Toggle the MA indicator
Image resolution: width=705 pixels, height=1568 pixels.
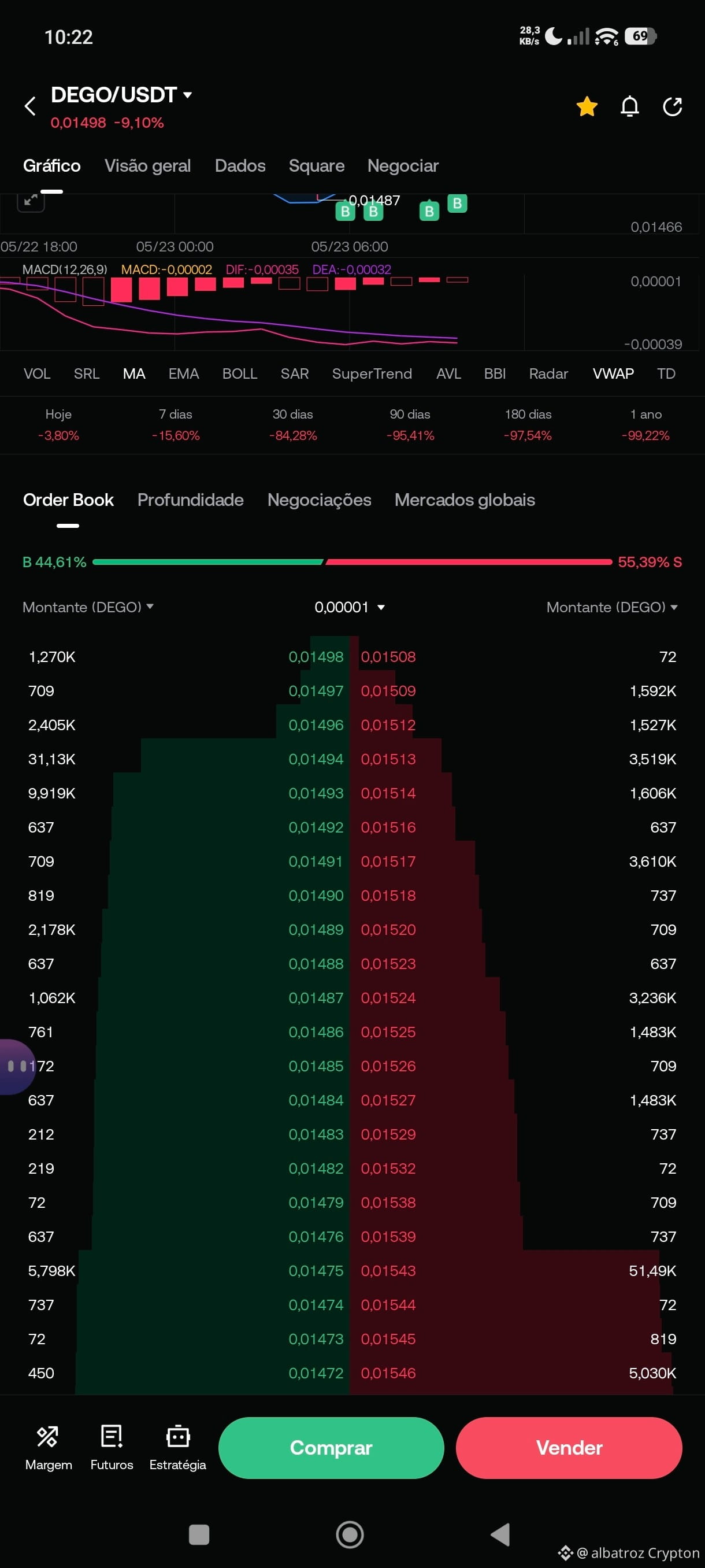134,373
